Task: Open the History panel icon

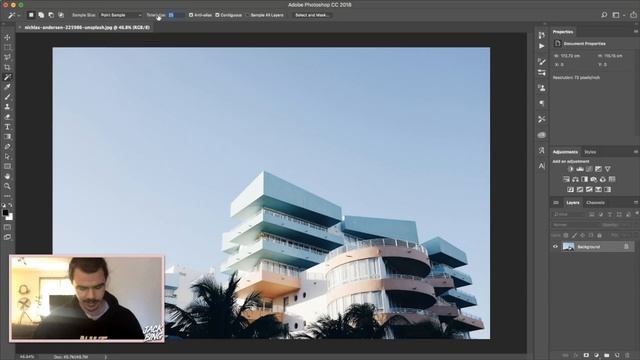Action: [542, 35]
